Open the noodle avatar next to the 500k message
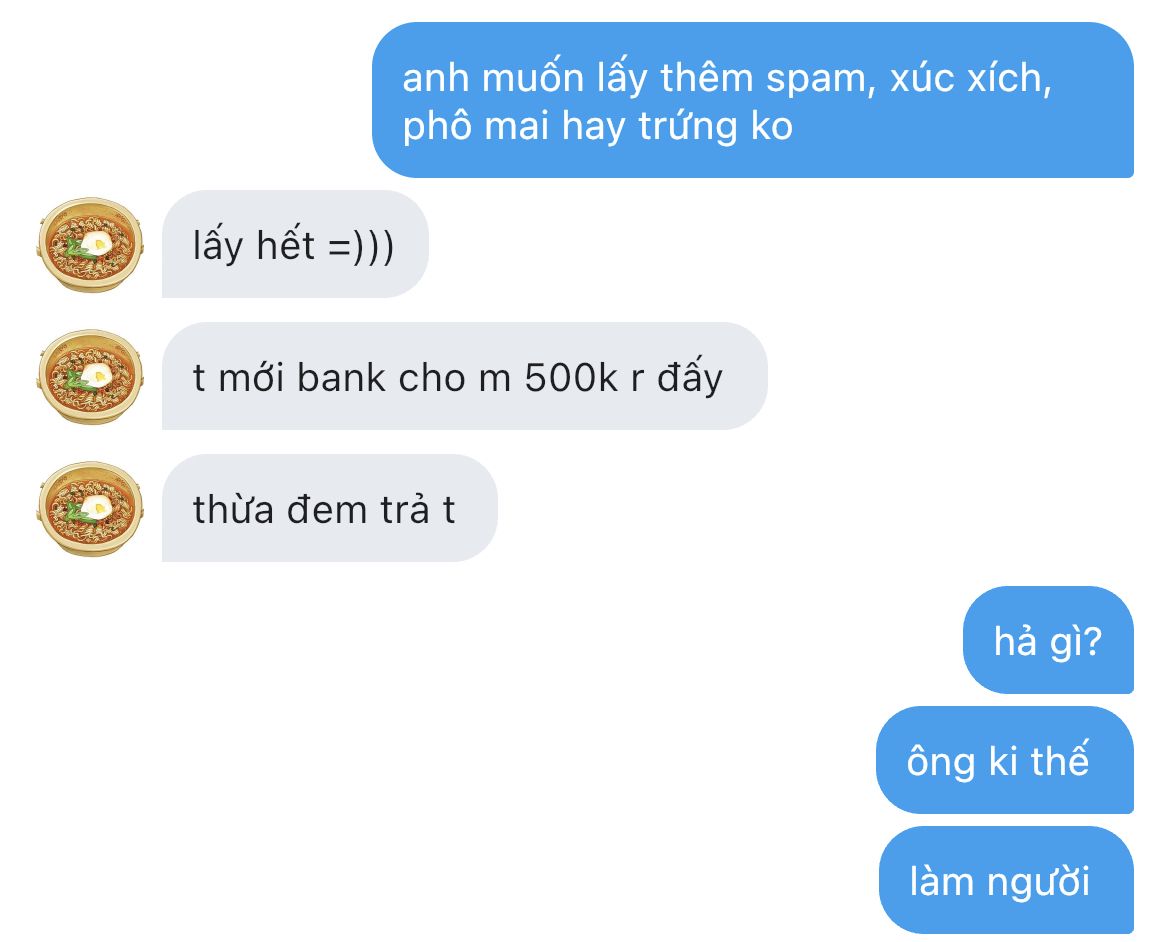The image size is (1170, 942). pos(90,377)
